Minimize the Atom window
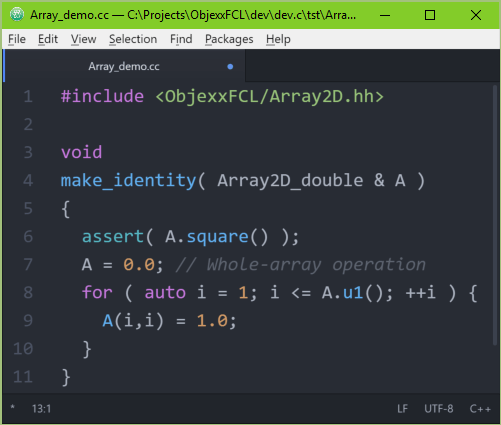This screenshot has width=501, height=425. [385, 15]
